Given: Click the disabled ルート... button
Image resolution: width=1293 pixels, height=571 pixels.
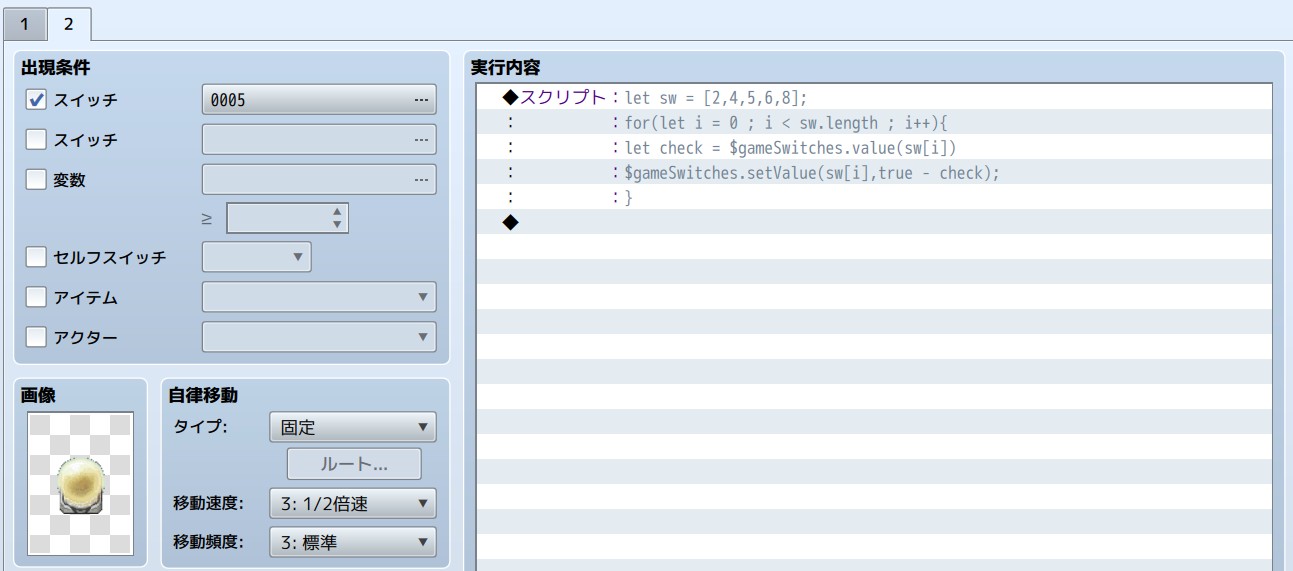Looking at the screenshot, I should (x=354, y=464).
